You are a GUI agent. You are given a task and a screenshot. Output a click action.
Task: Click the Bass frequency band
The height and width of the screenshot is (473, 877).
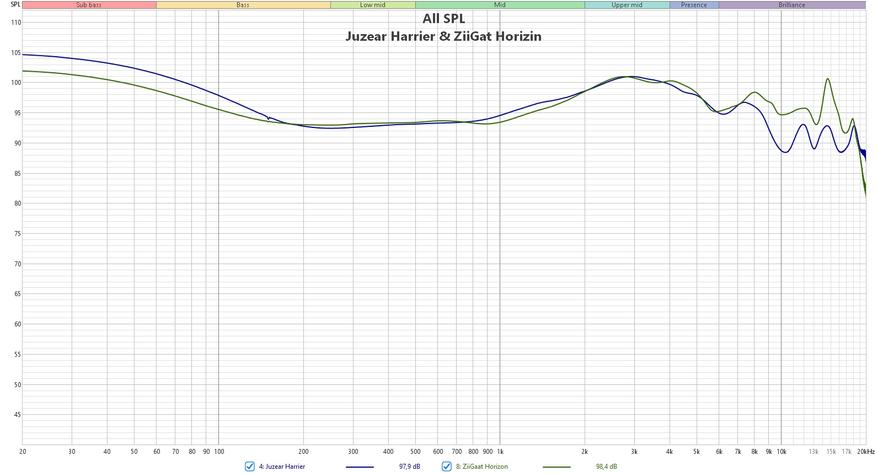tap(243, 5)
